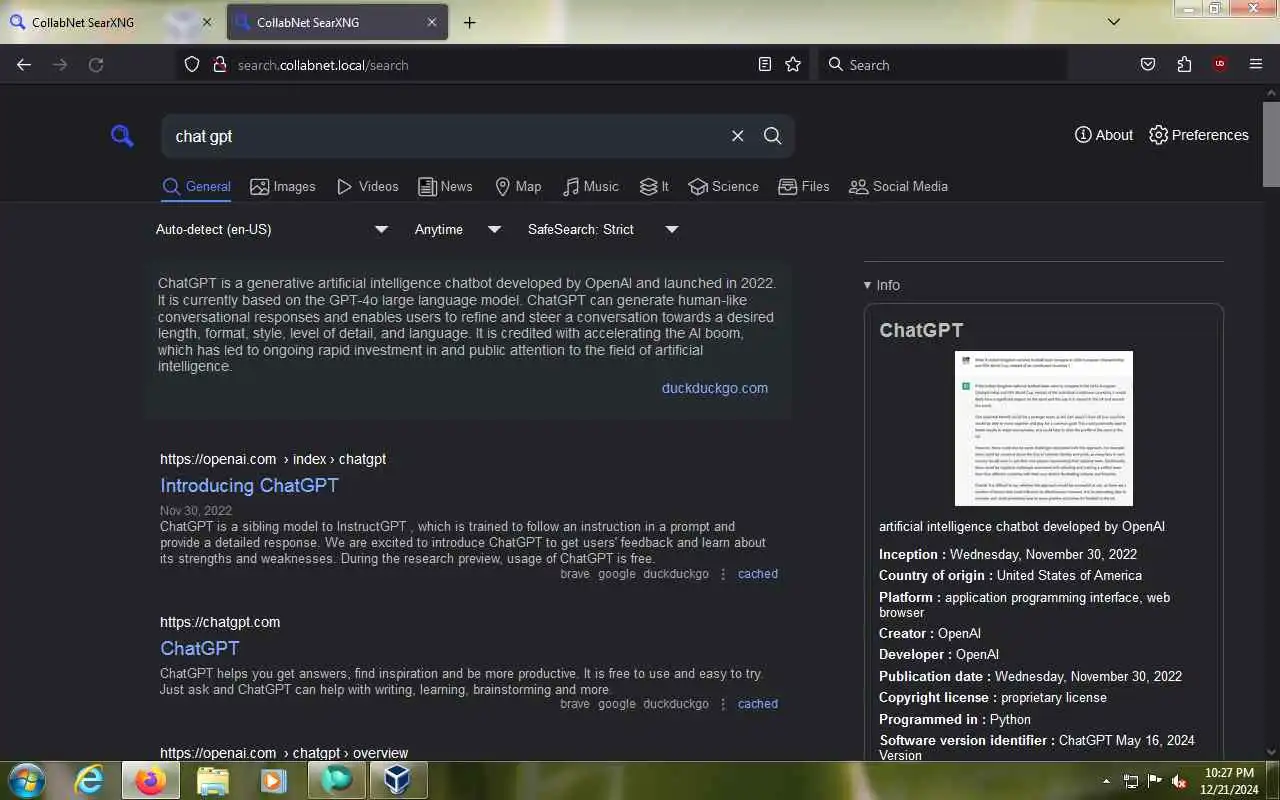Click the connection padlock icon
The image size is (1280, 800).
click(x=219, y=65)
